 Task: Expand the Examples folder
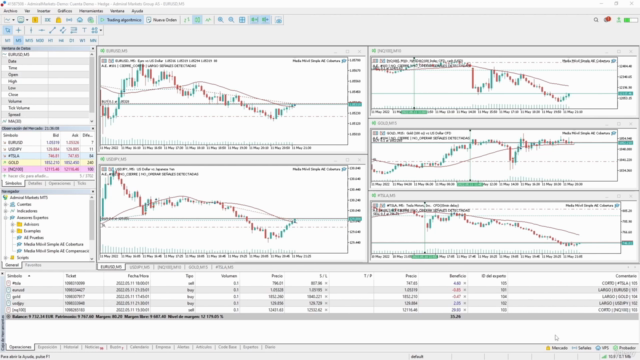point(13,231)
